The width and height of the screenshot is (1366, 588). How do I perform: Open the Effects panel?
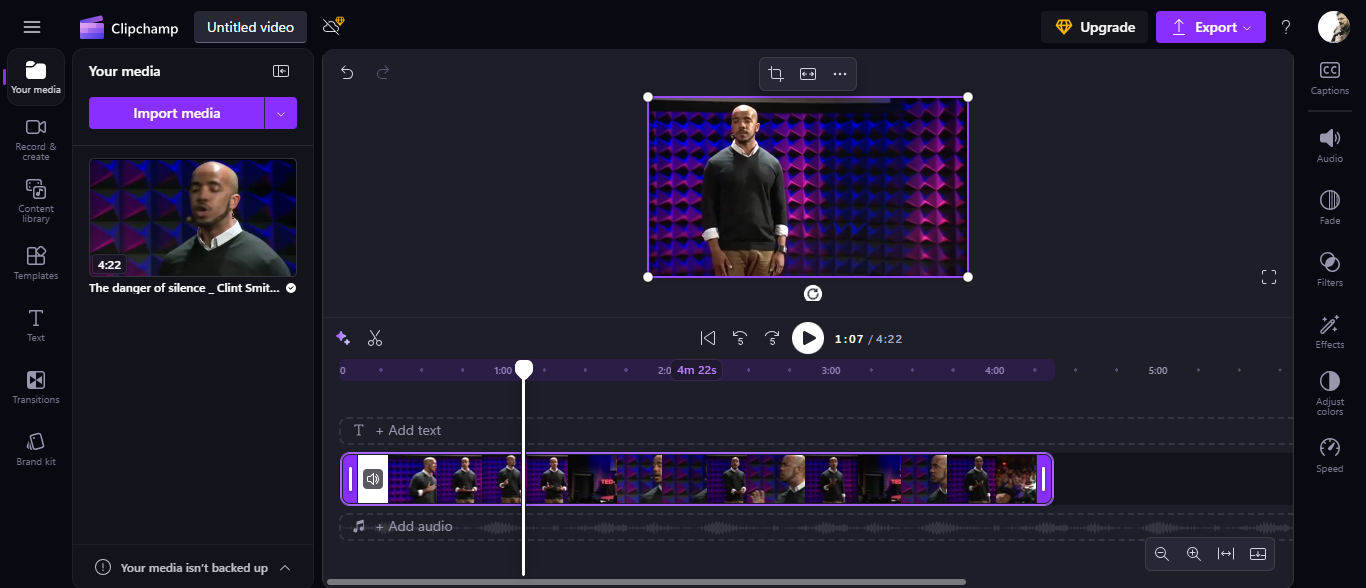coord(1329,330)
